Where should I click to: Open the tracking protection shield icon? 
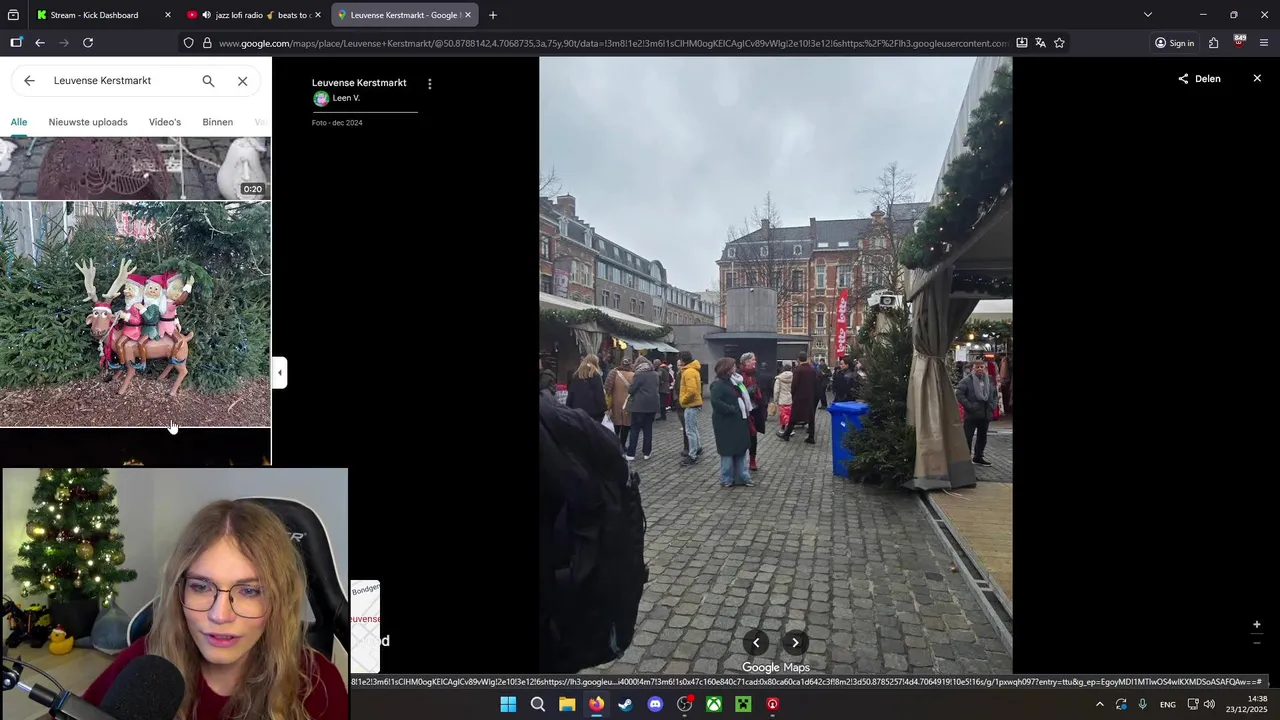click(x=188, y=43)
